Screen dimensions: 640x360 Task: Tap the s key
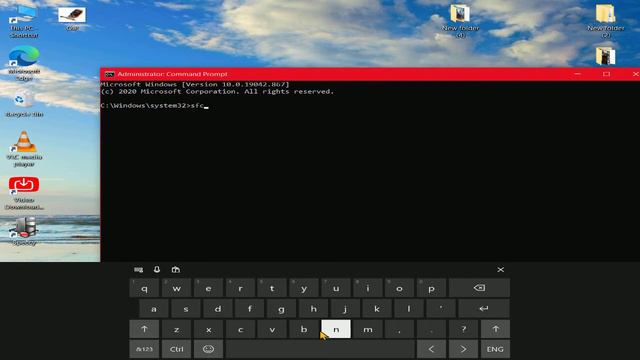point(186,309)
